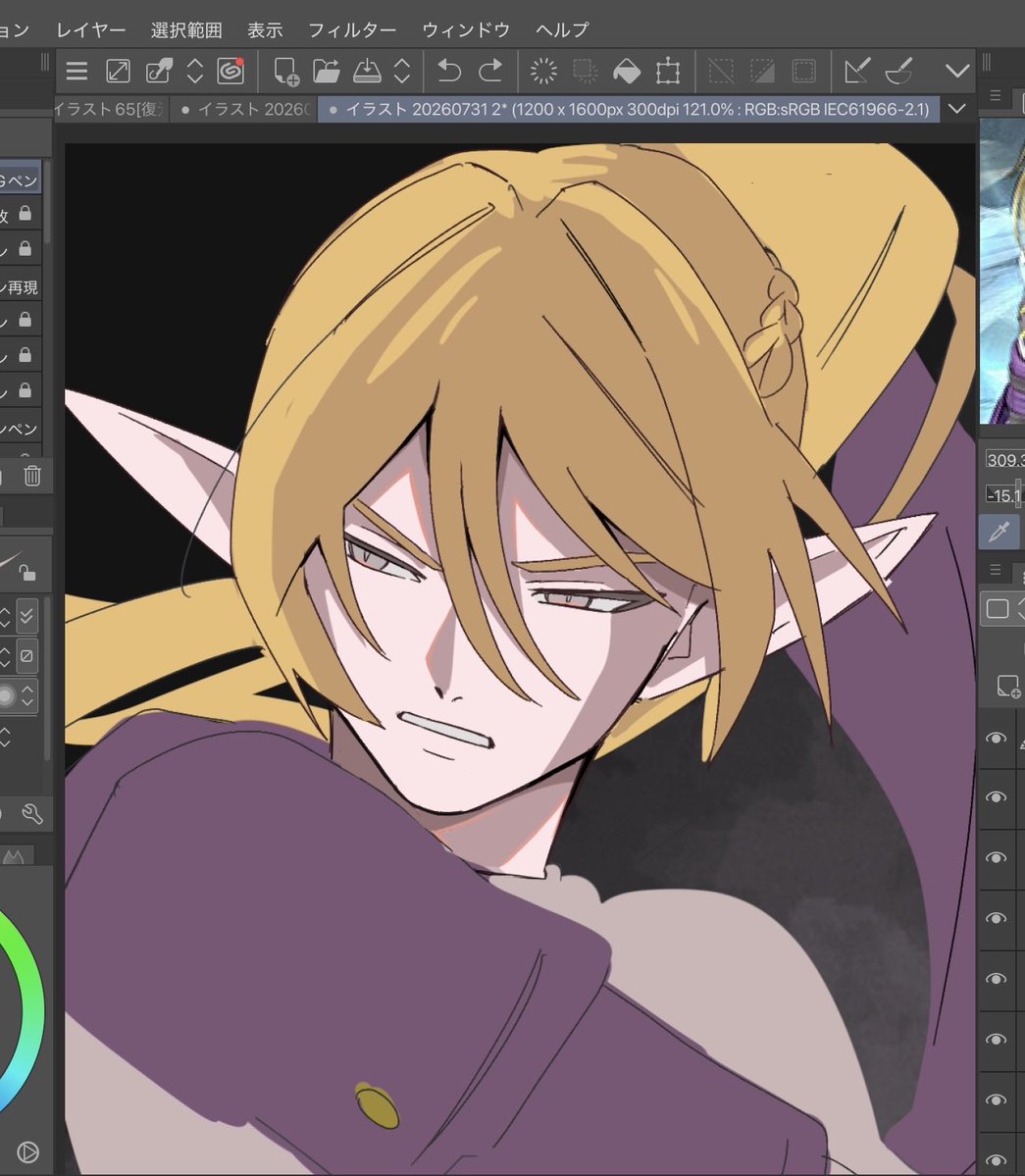Click the Scale/Rotate transform icon
This screenshot has height=1176, width=1025.
point(667,72)
